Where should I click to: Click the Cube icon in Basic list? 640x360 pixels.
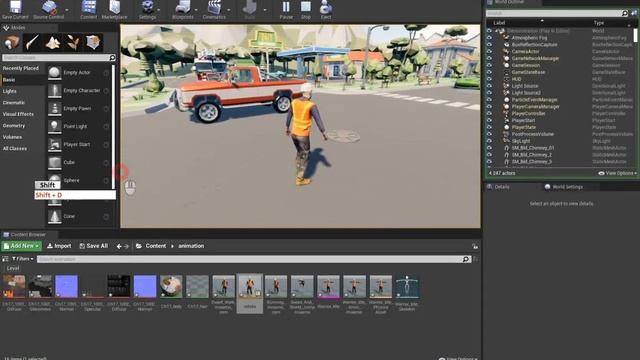[54, 162]
